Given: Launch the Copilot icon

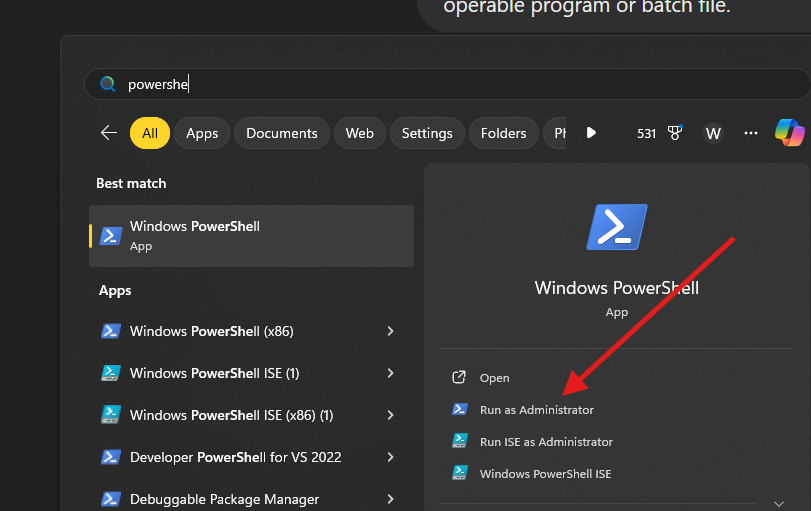Looking at the screenshot, I should click(790, 132).
